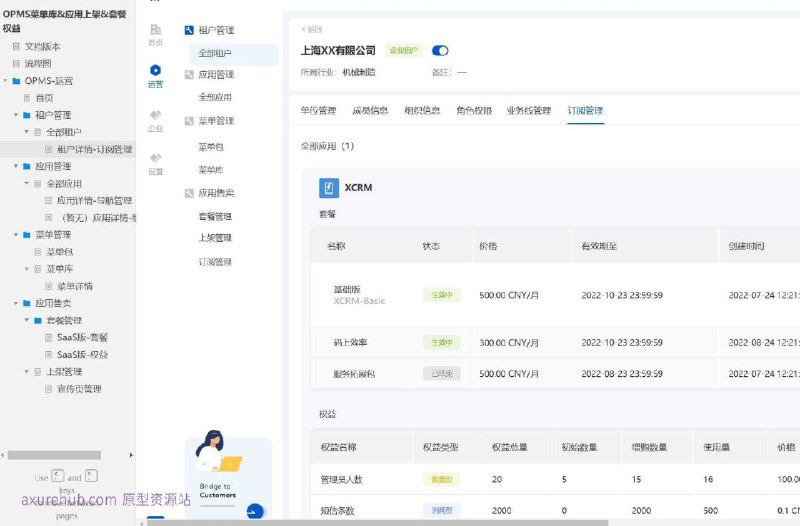Switch to the 角色权限 tab
This screenshot has height=526, width=800.
point(474,110)
